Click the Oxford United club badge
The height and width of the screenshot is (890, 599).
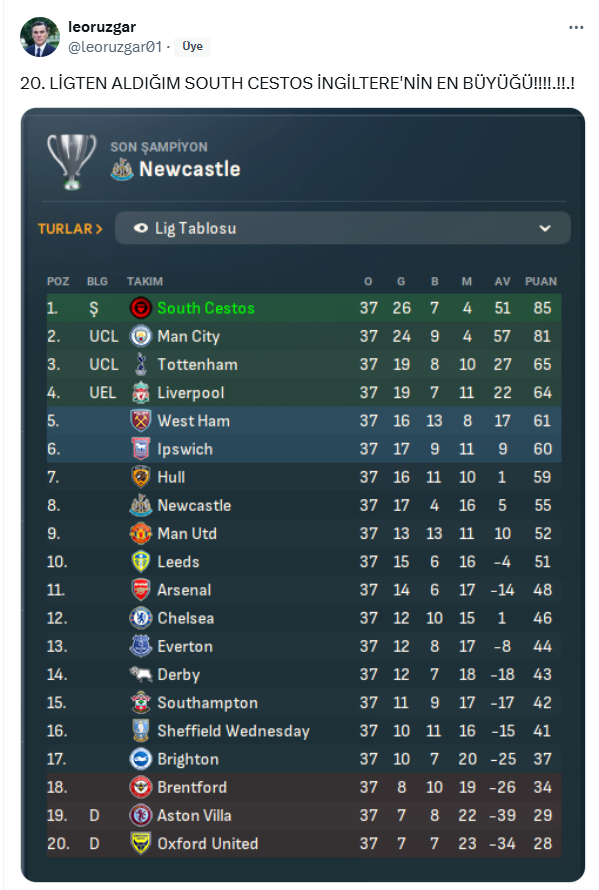[x=140, y=843]
